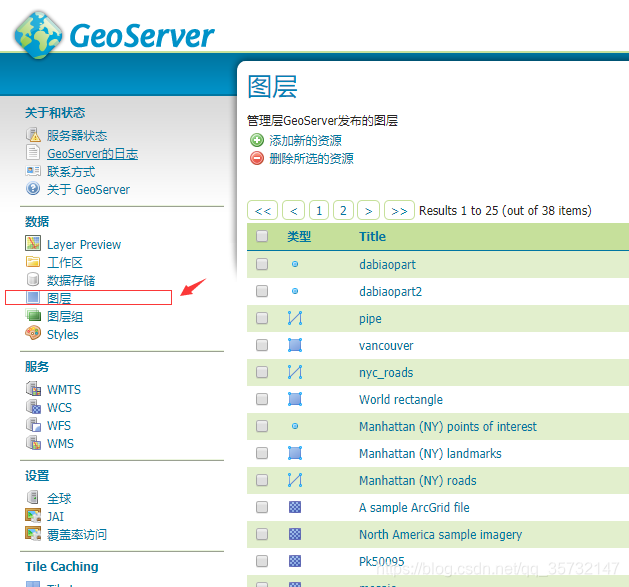Check the Pk50095 layer checkbox
This screenshot has width=629, height=587.
(x=262, y=561)
